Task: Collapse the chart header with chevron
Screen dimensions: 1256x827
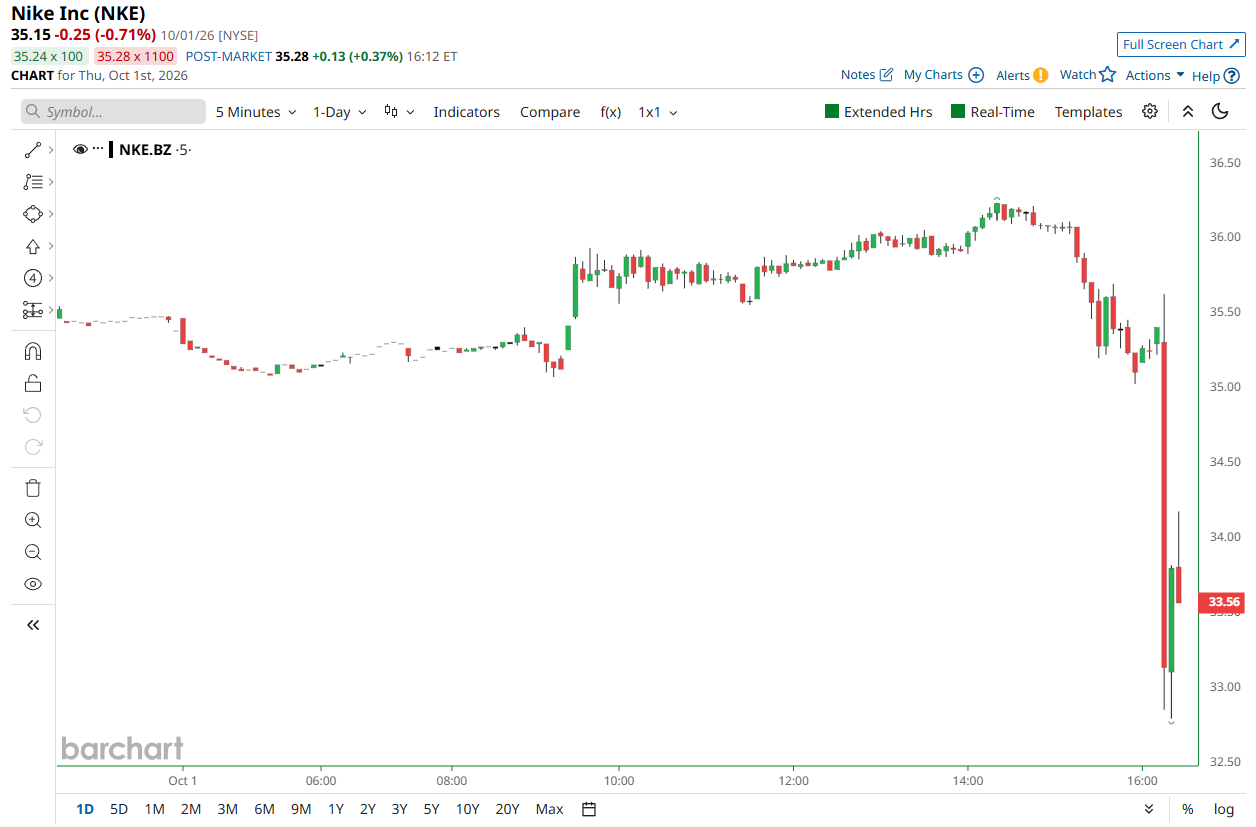Action: 1188,112
